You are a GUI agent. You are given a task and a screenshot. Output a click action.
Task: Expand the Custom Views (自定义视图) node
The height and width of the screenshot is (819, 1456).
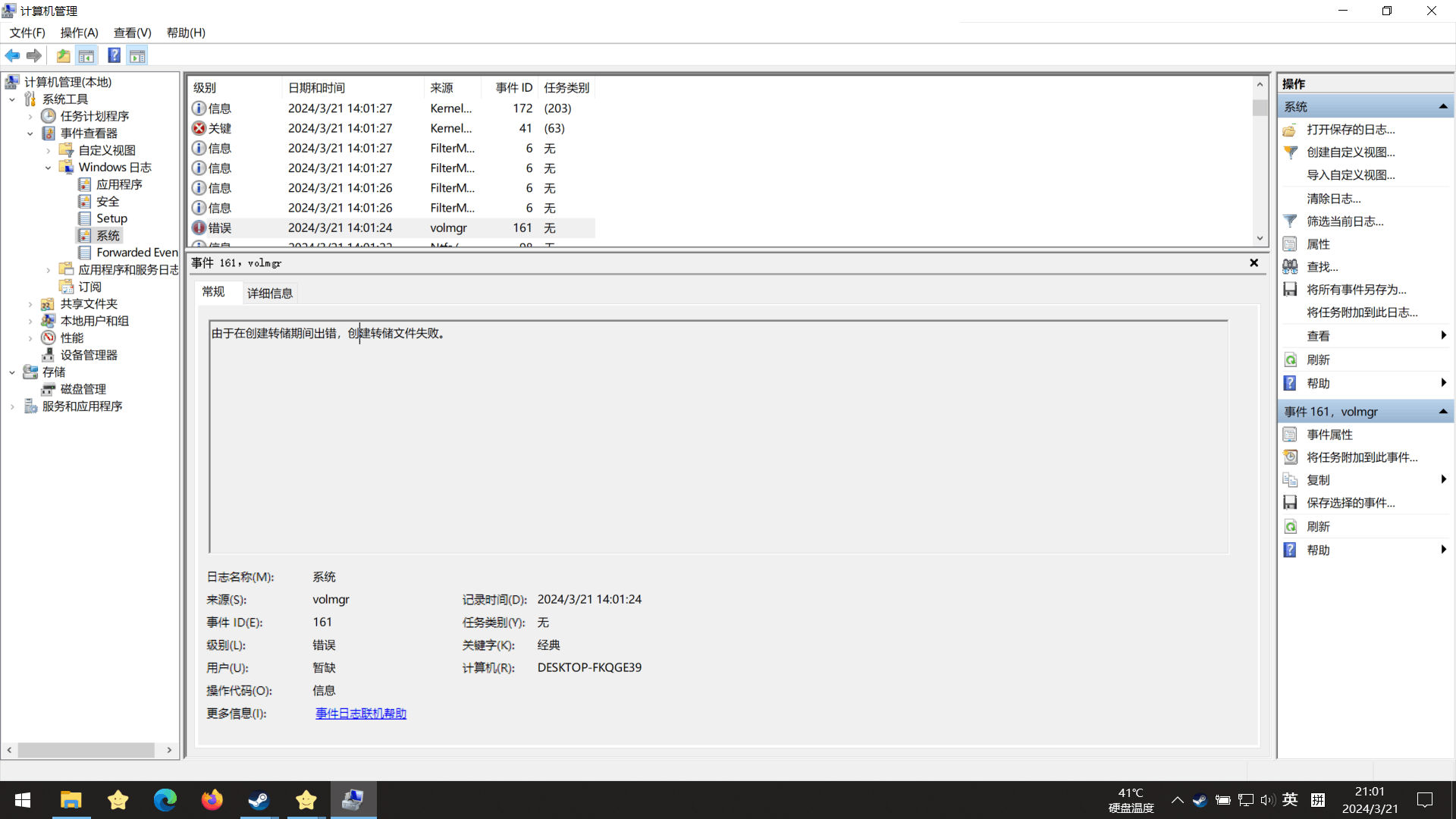coord(49,151)
